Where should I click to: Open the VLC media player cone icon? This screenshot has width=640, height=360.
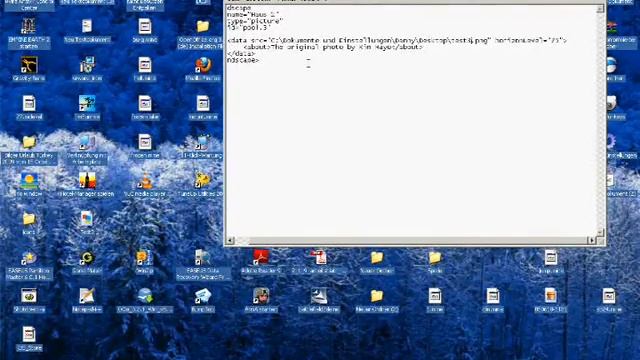tap(145, 181)
